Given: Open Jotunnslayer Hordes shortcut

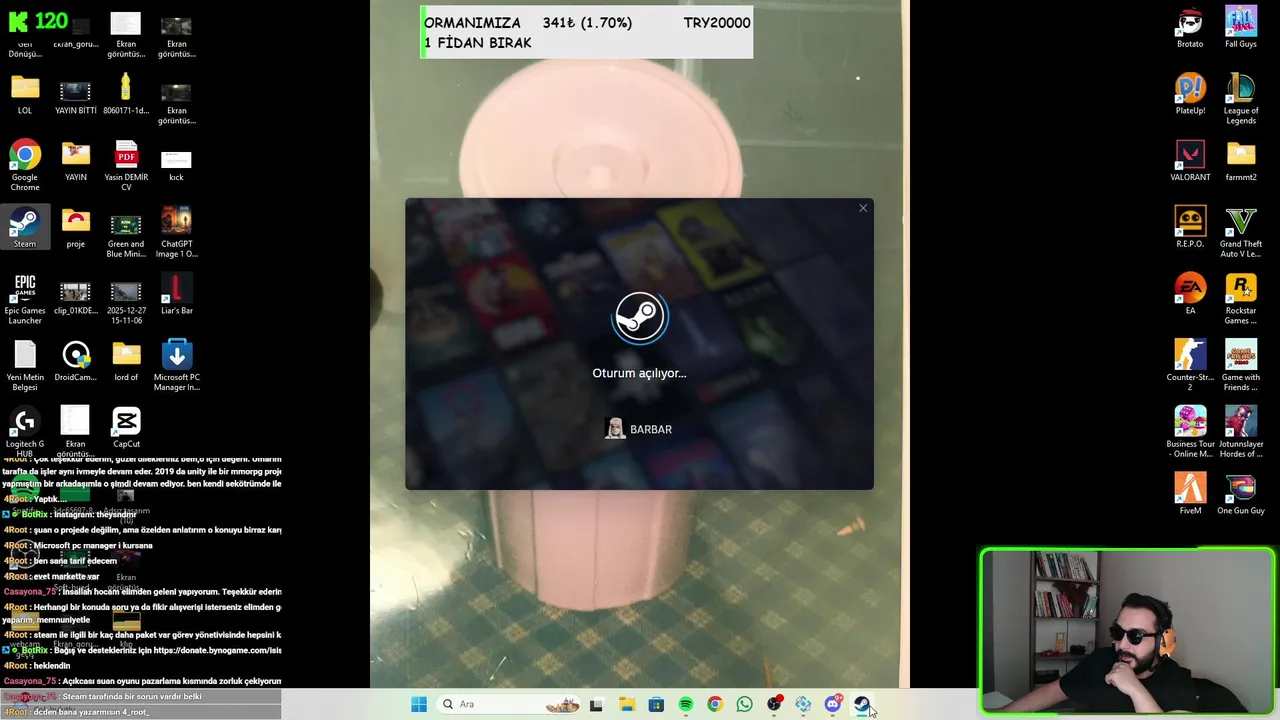Looking at the screenshot, I should tap(1241, 433).
